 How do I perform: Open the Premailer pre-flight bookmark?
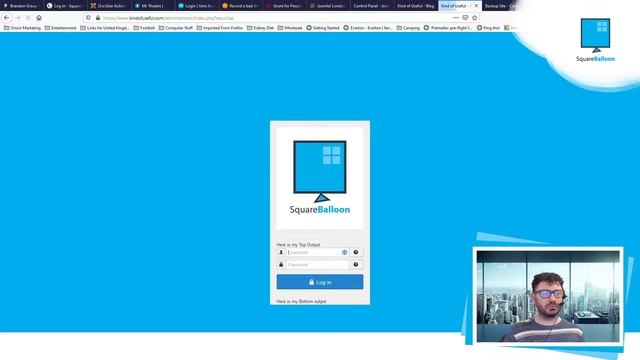point(448,28)
